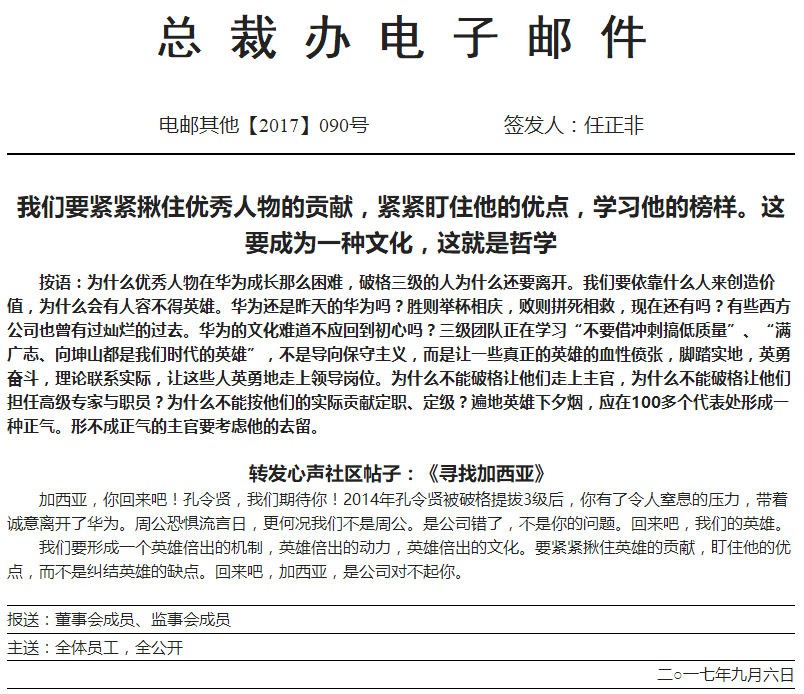Click the title second line 要成为一种文化，这就是哲学

pos(401,243)
